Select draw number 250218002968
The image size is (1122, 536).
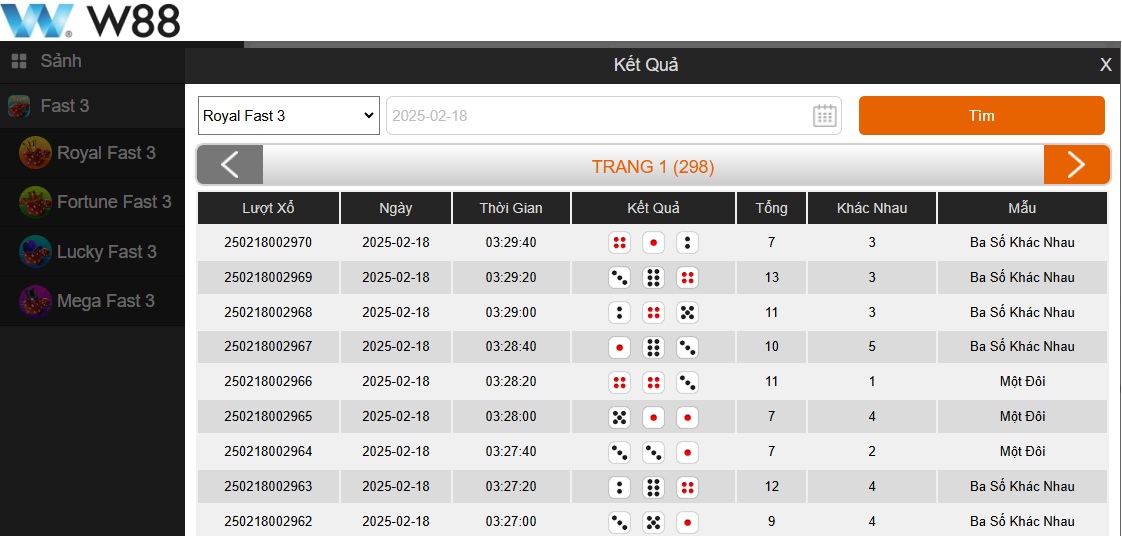pyautogui.click(x=268, y=312)
